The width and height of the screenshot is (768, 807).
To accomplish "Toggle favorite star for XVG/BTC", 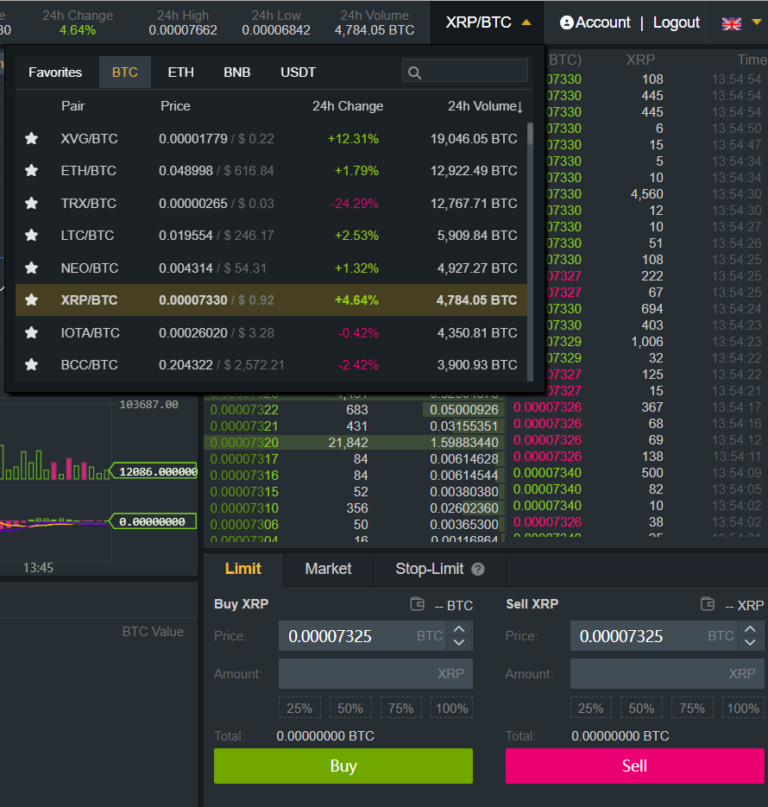I will point(31,138).
